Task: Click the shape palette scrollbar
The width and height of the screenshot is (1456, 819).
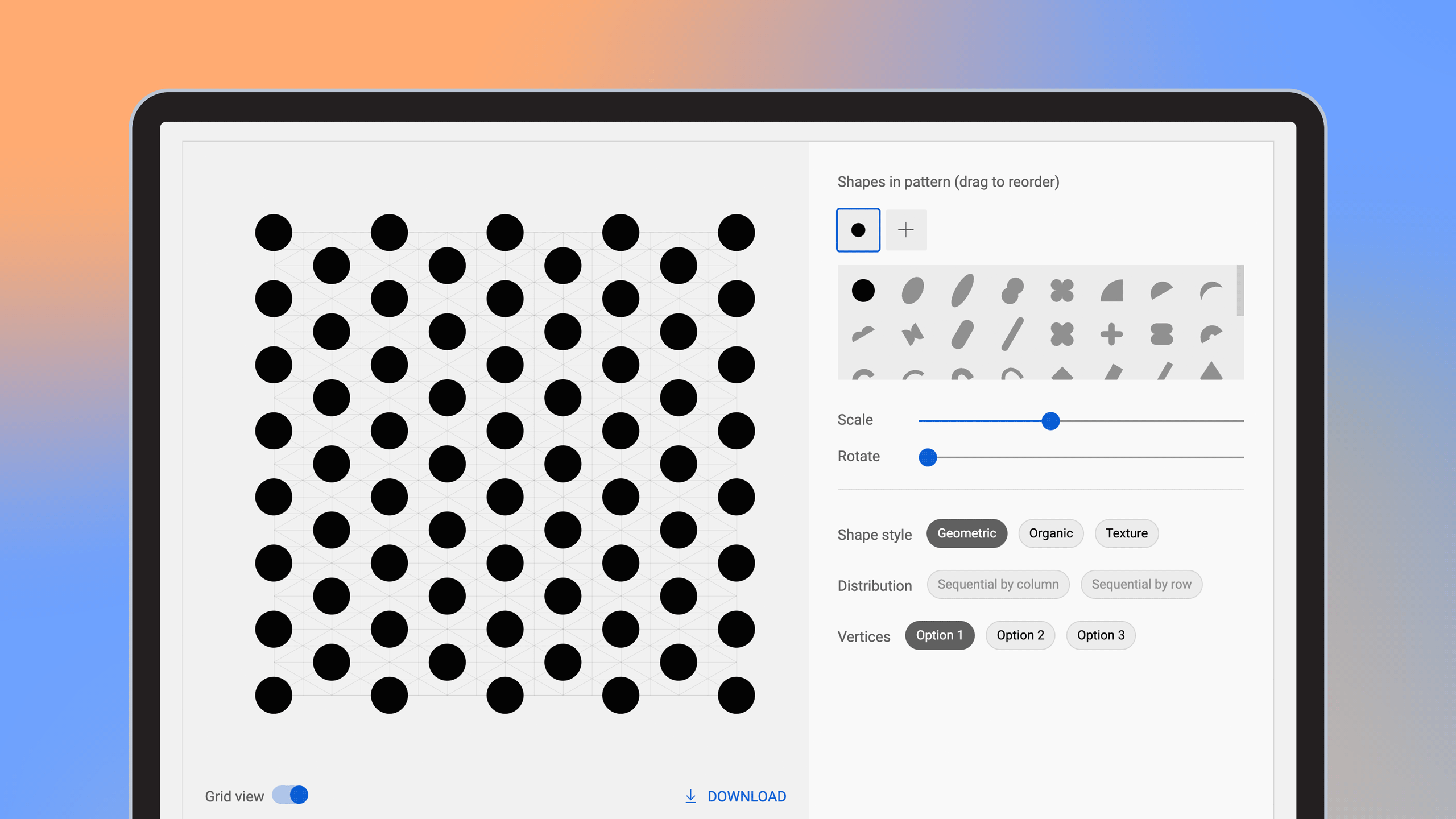Action: tap(1240, 291)
